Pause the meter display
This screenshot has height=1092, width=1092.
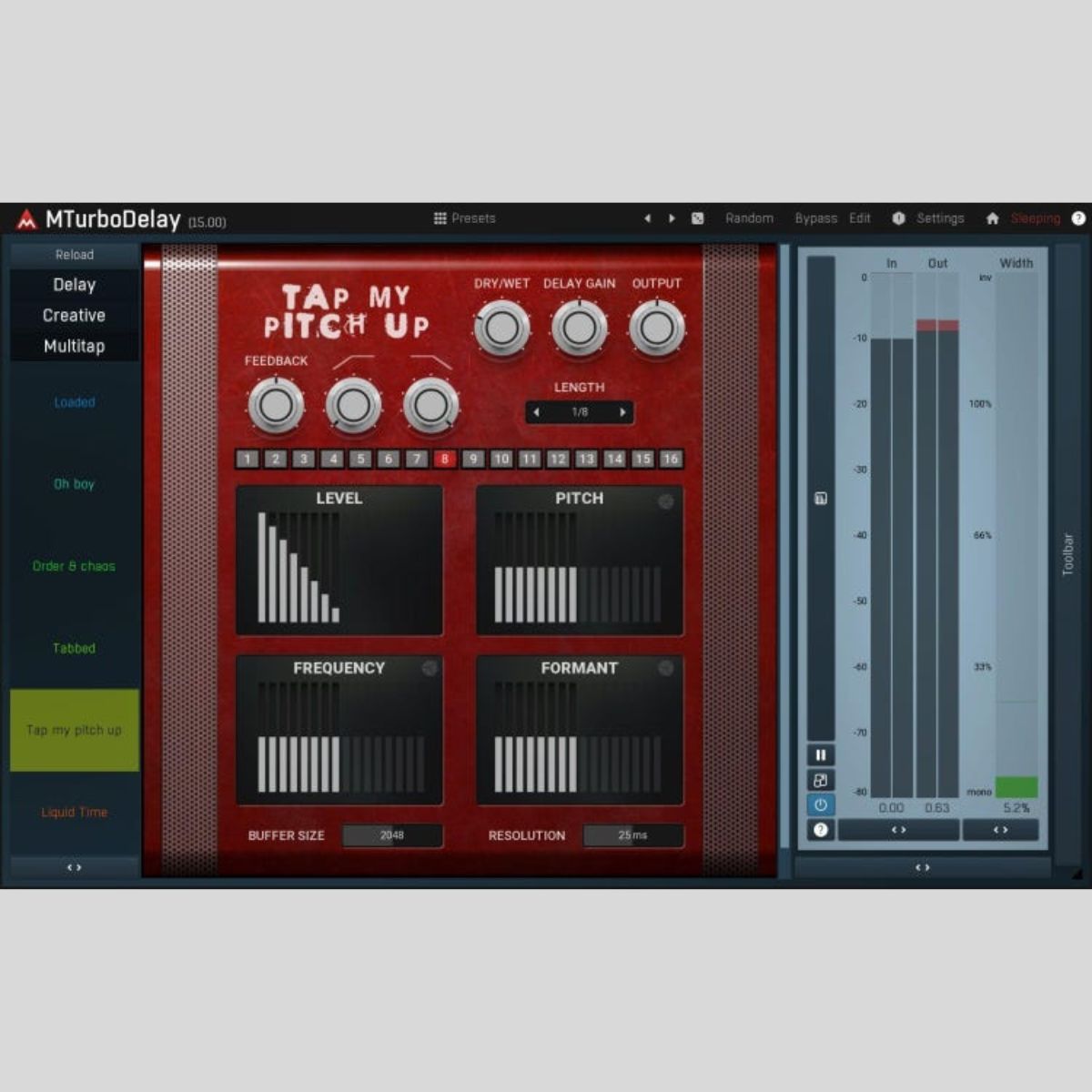coord(820,755)
